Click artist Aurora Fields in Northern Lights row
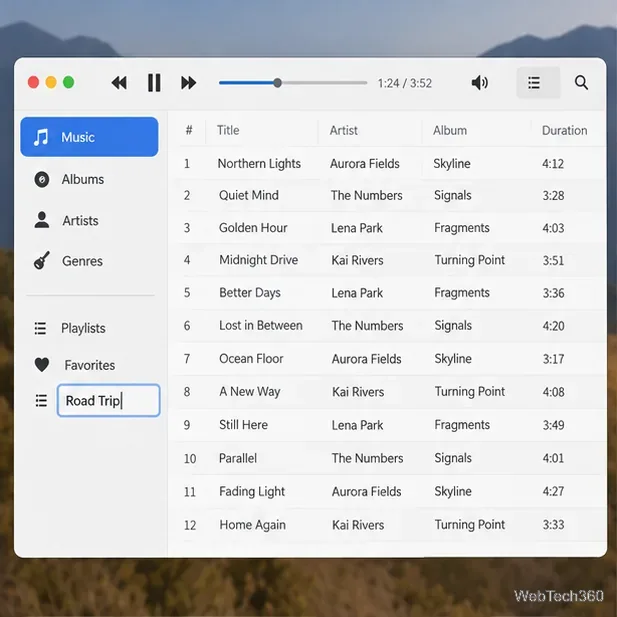This screenshot has width=617, height=617. (x=364, y=163)
